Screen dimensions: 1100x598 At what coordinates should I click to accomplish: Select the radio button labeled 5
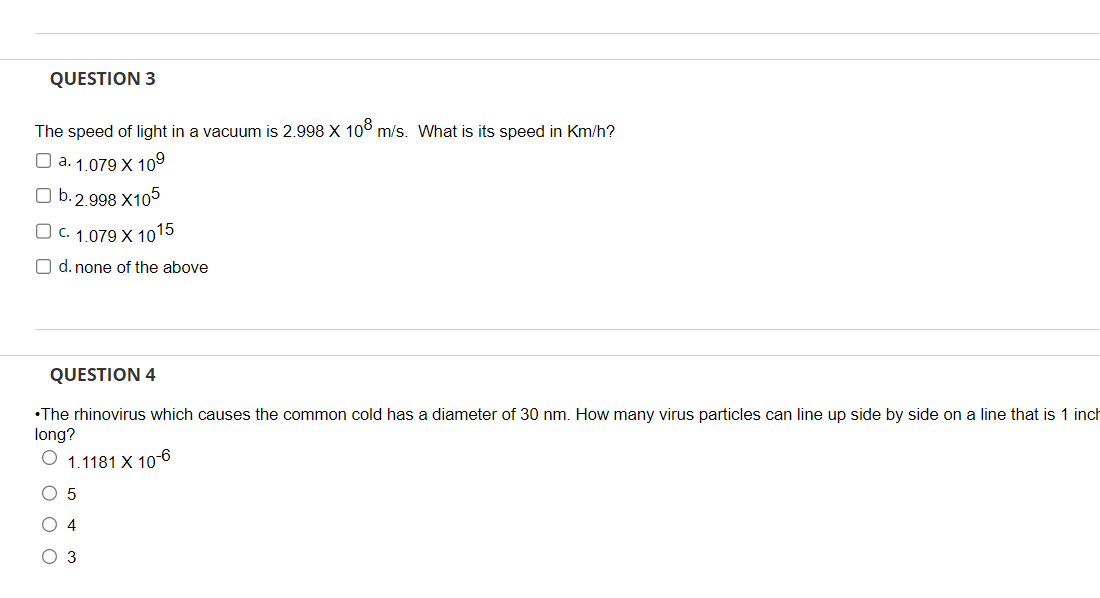(49, 493)
